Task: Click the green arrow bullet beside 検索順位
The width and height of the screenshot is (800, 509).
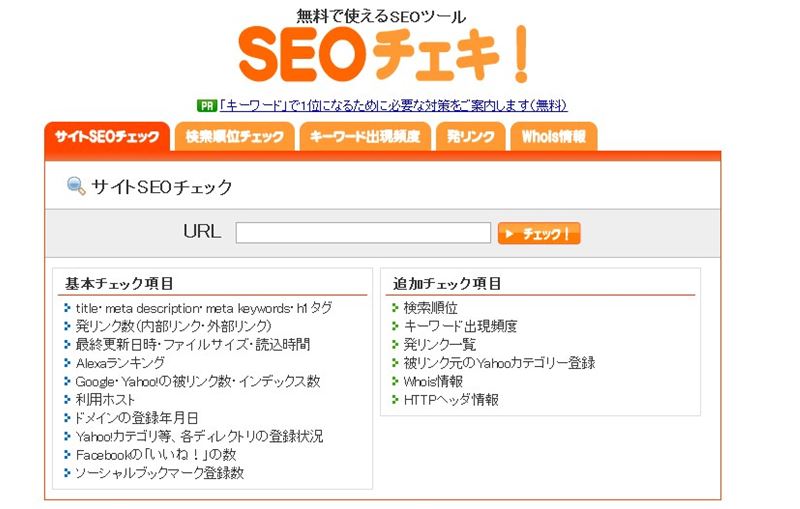Action: tap(394, 308)
